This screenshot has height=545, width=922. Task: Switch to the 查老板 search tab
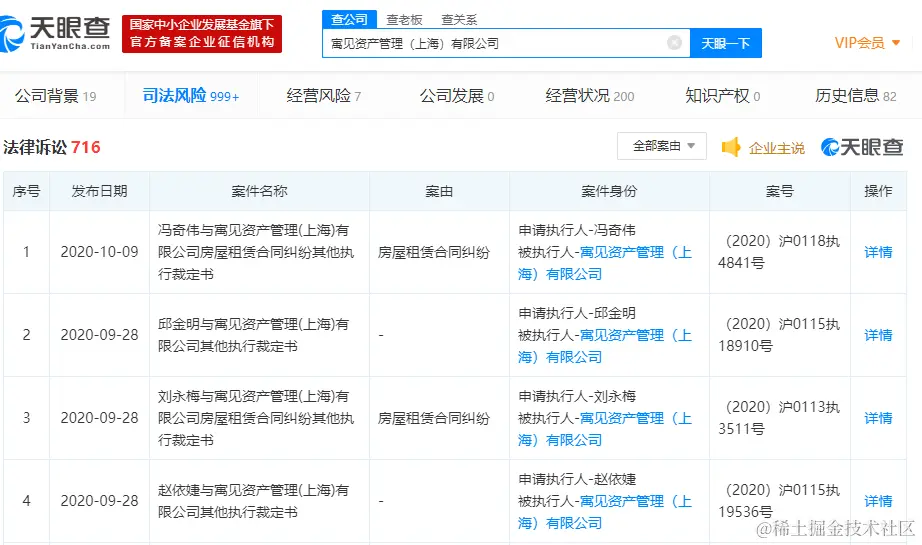[x=404, y=20]
